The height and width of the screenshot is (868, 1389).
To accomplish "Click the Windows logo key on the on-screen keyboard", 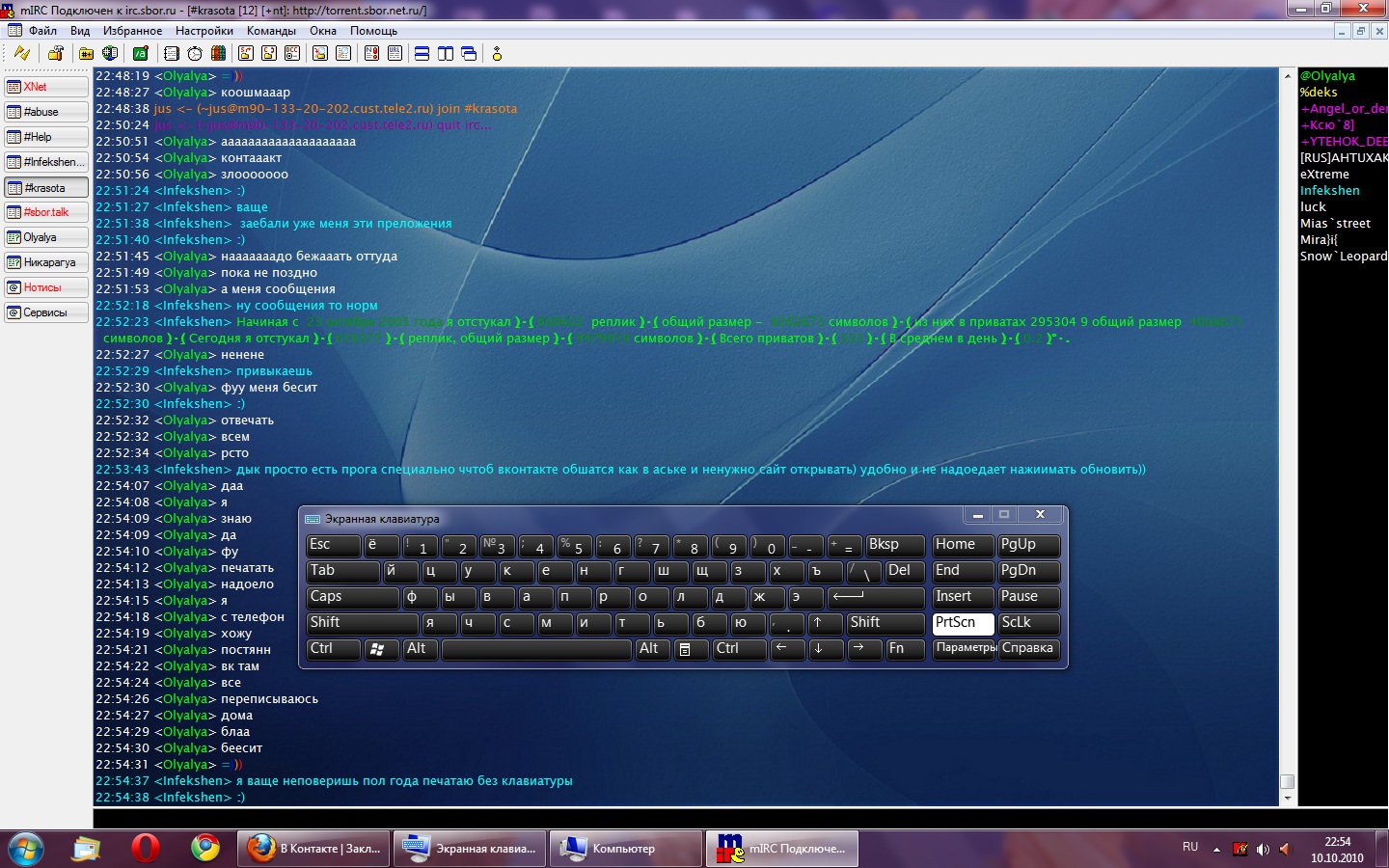I will (x=380, y=649).
